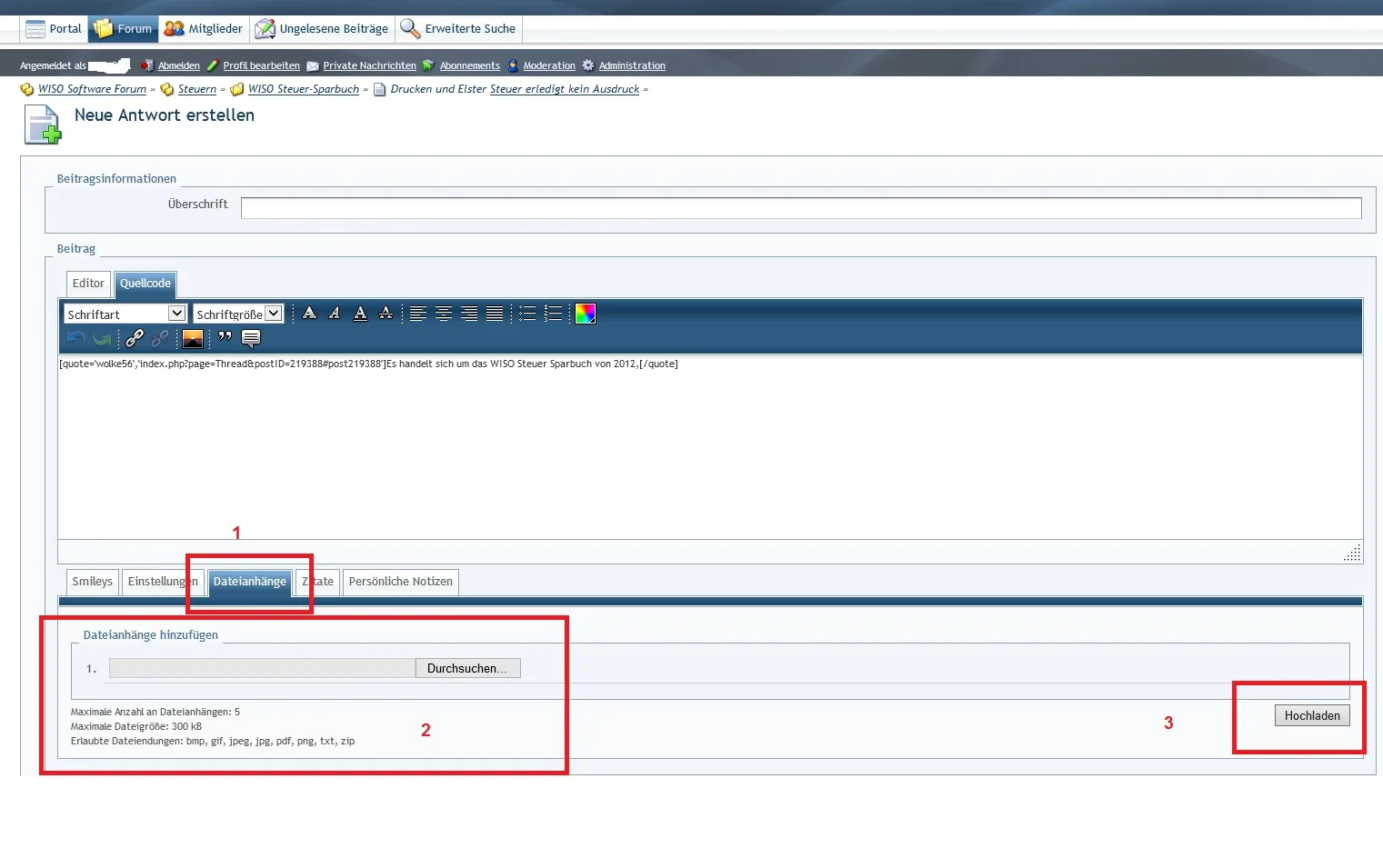This screenshot has height=868, width=1383.
Task: Click the insert link chain icon
Action: (135, 339)
